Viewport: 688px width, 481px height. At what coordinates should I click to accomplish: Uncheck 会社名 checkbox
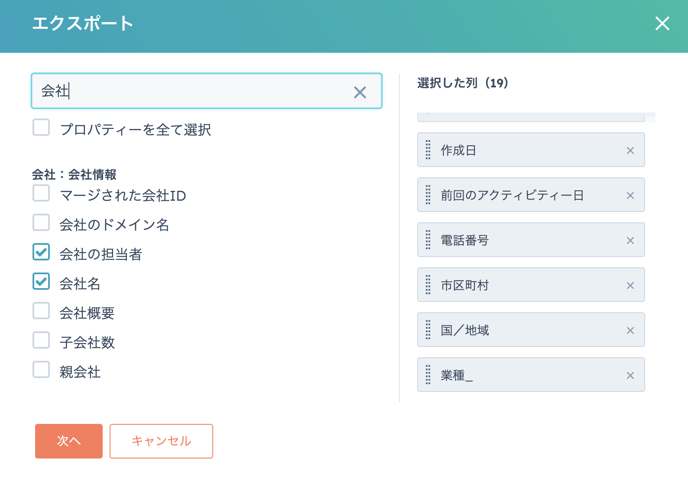point(41,282)
